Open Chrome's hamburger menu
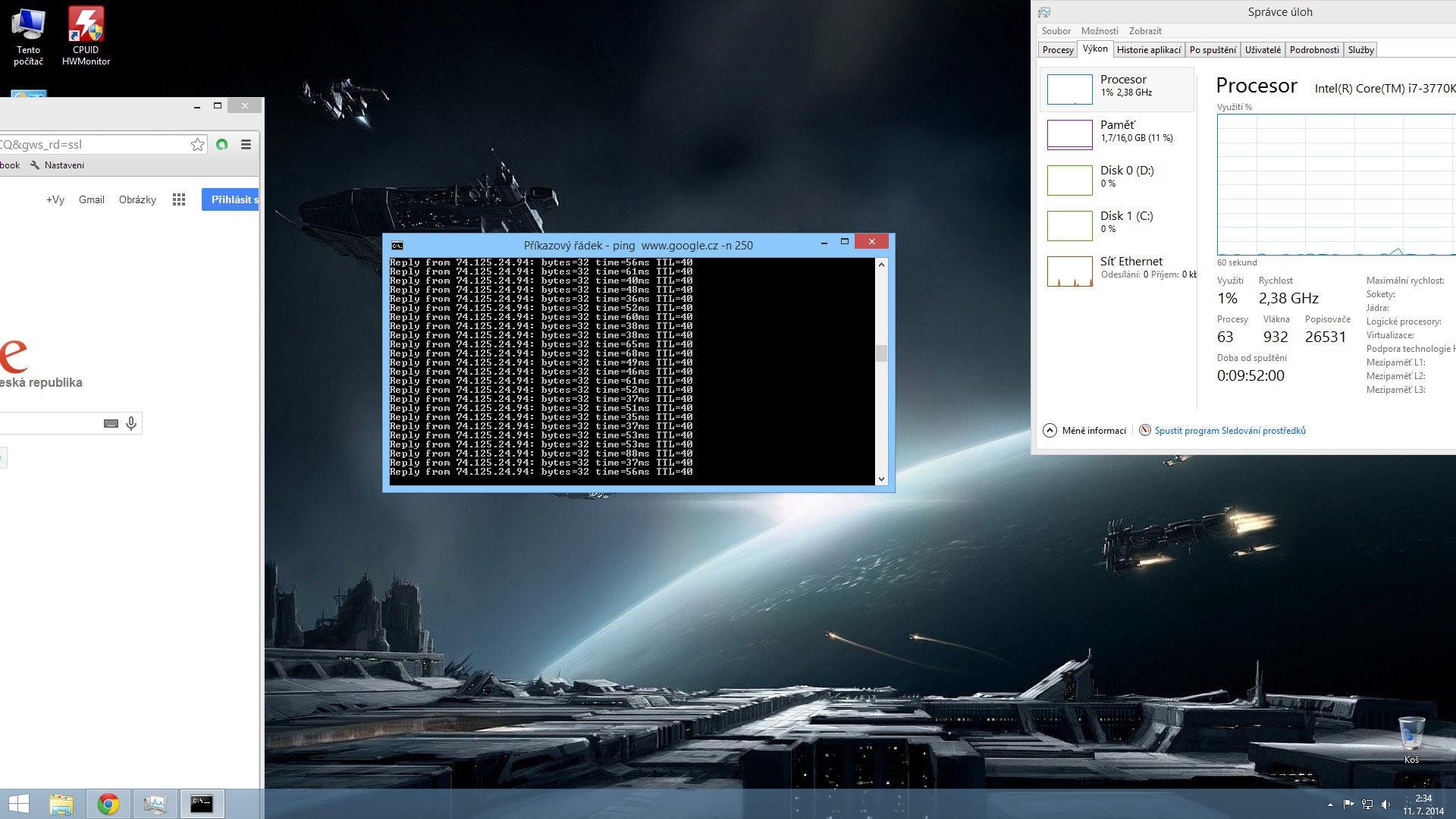This screenshot has height=819, width=1456. click(x=246, y=144)
